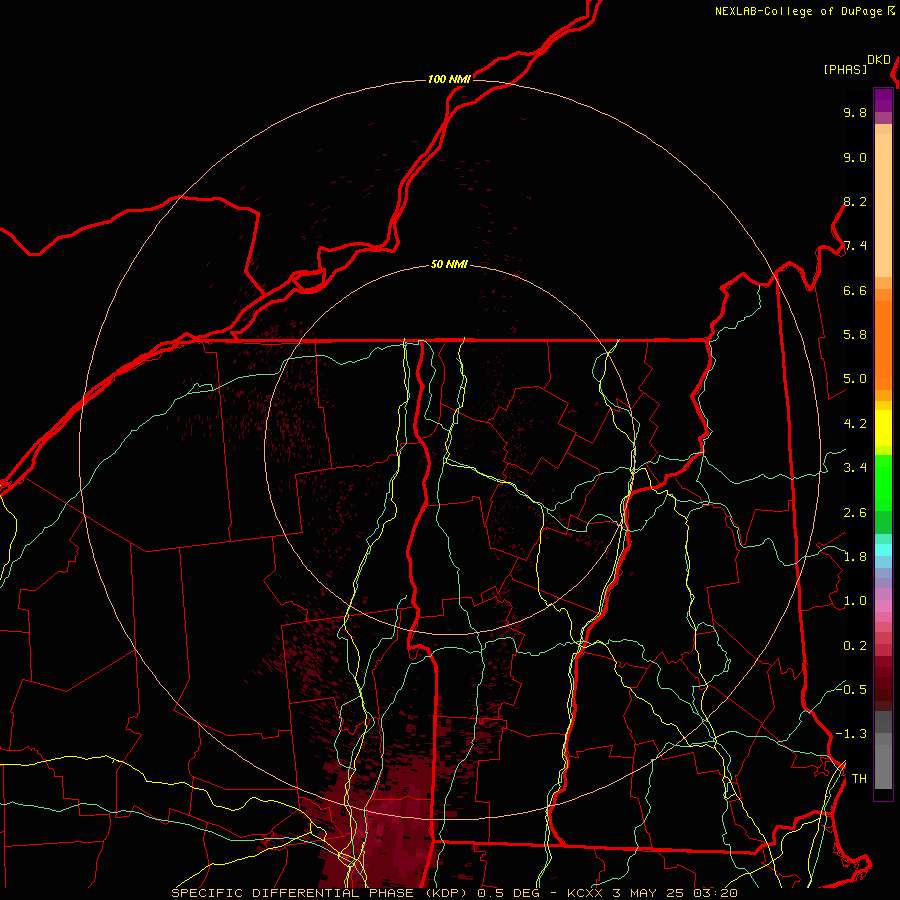Screen dimensions: 900x900
Task: Click the TH legend label
Action: tap(859, 779)
